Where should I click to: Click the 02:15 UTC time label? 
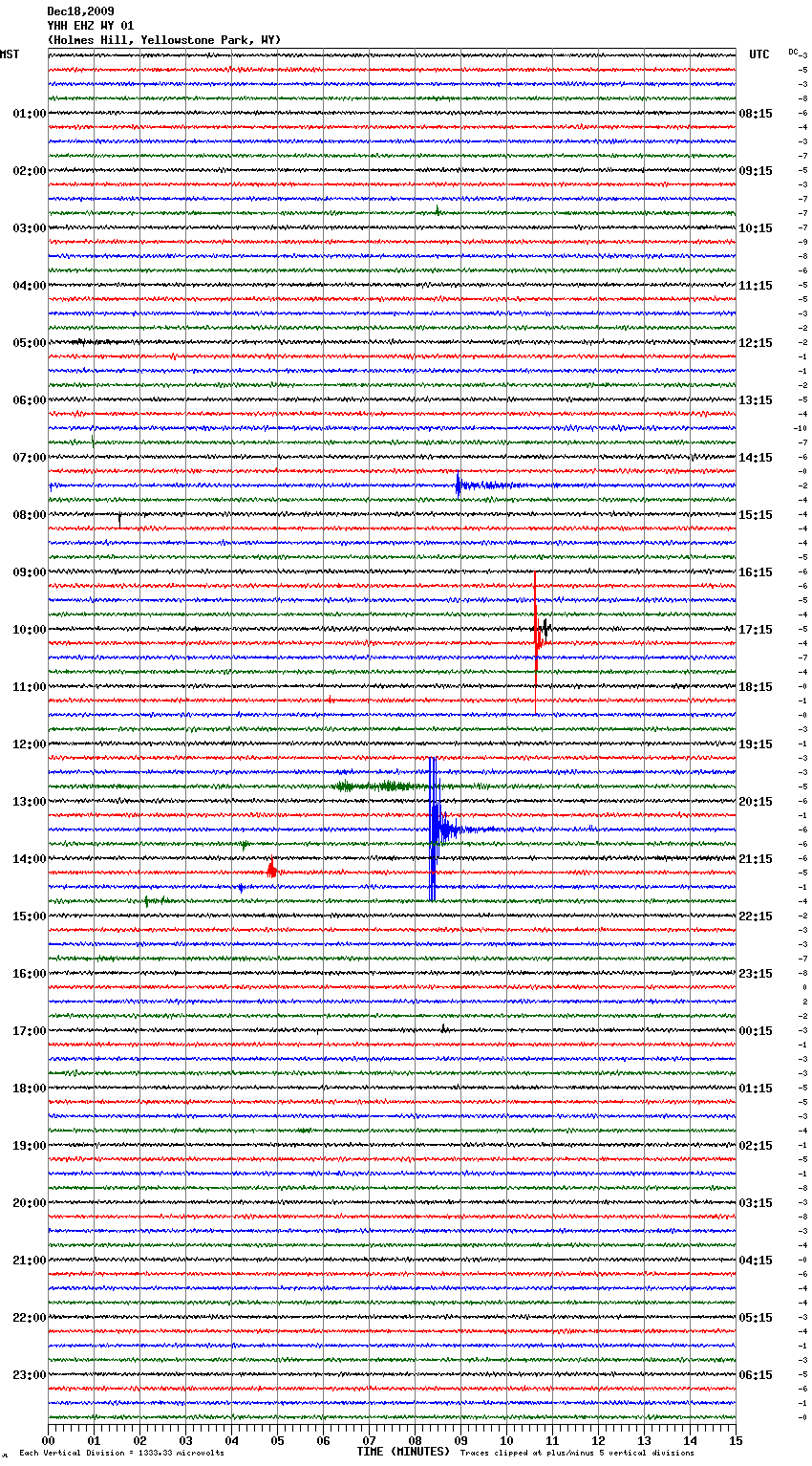click(756, 1146)
